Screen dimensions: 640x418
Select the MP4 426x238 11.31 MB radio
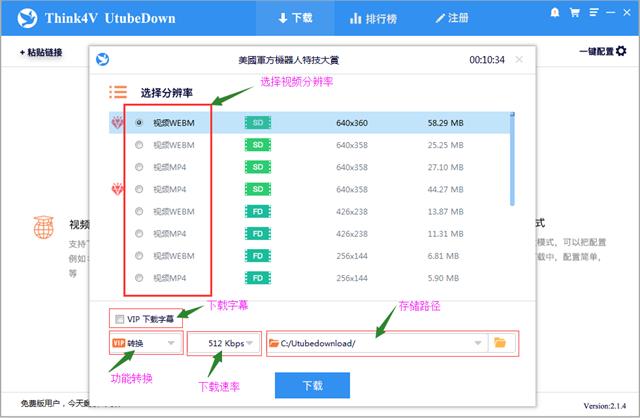tap(139, 233)
